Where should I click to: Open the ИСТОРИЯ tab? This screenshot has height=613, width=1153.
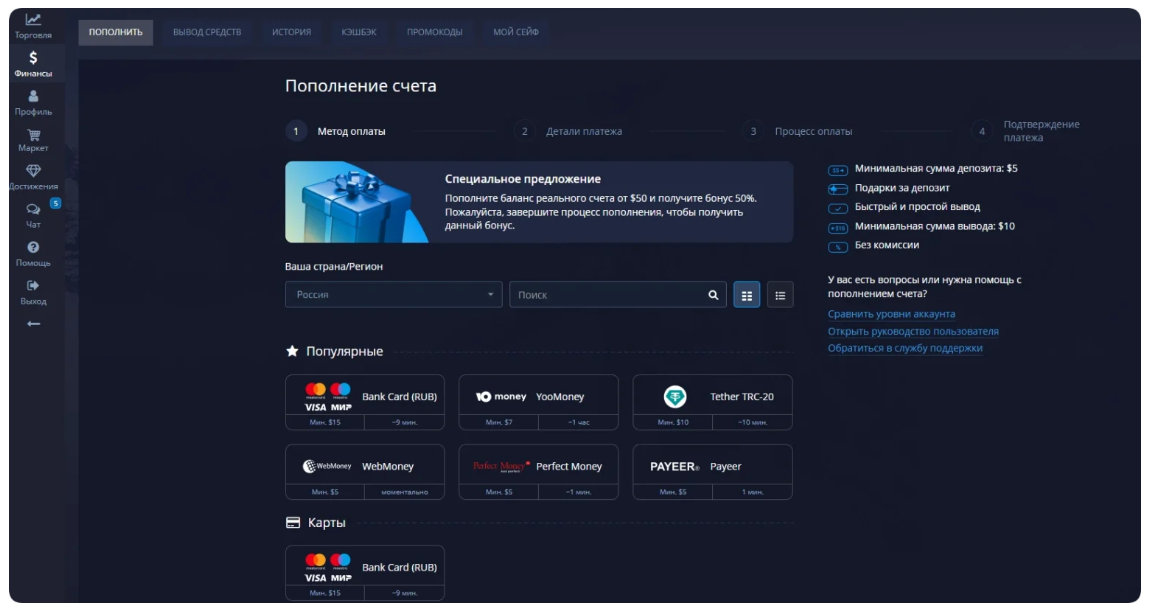click(291, 32)
